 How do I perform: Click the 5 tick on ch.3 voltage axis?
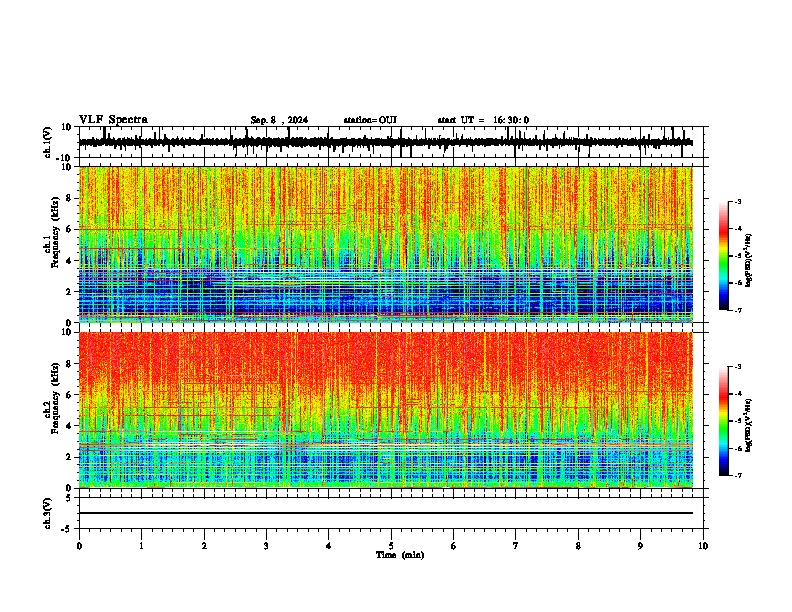(70, 498)
